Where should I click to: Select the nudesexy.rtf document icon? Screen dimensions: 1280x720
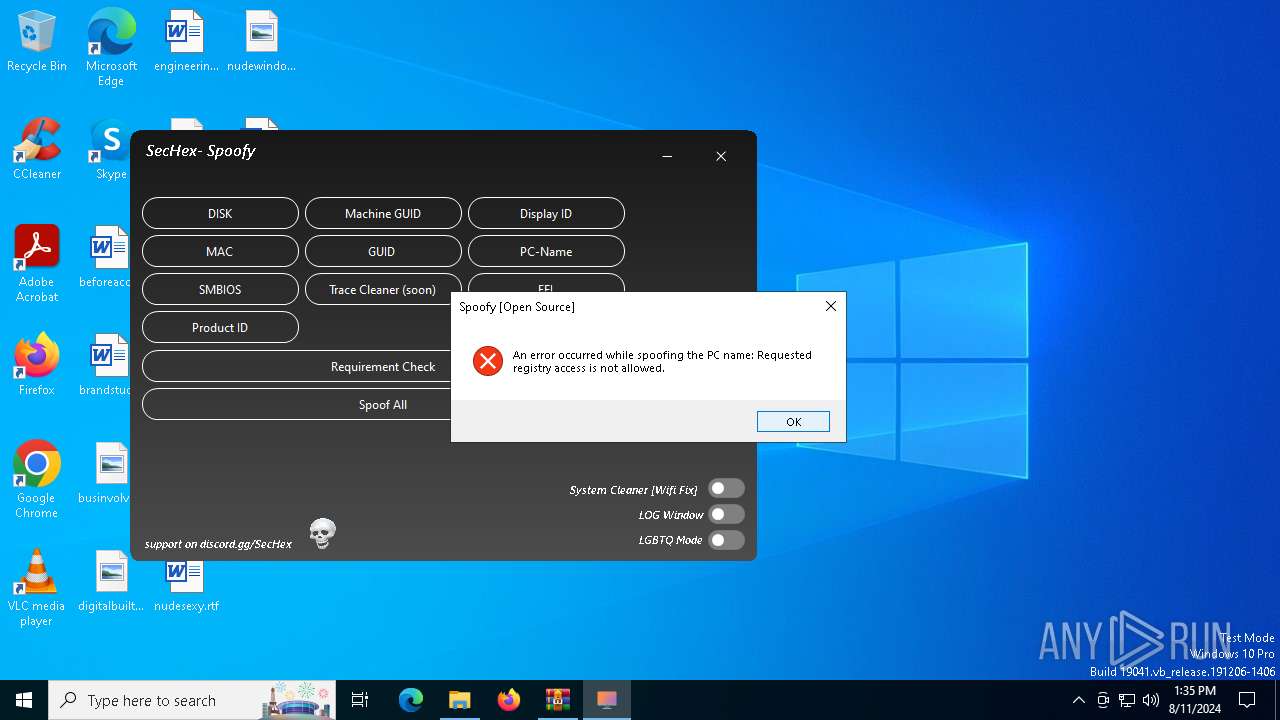click(186, 586)
